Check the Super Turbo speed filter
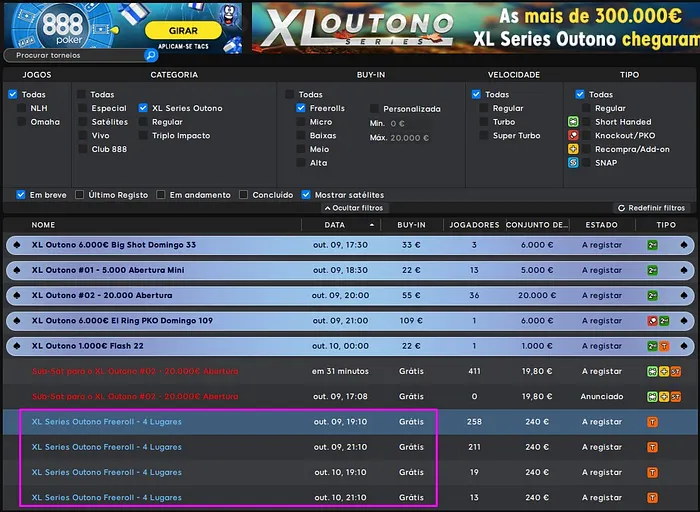 click(x=483, y=135)
